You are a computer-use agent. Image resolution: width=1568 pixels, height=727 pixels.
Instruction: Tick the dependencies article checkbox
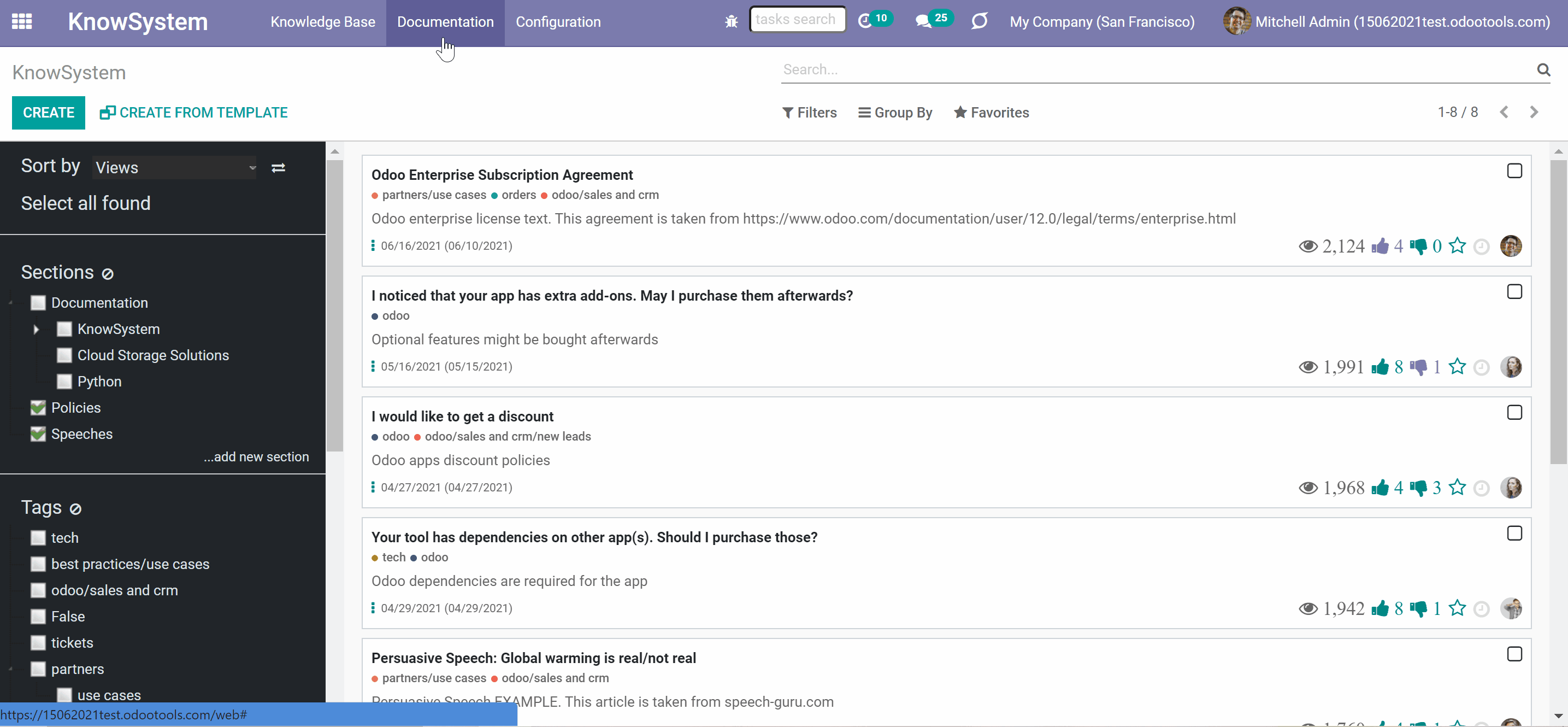pyautogui.click(x=1514, y=533)
